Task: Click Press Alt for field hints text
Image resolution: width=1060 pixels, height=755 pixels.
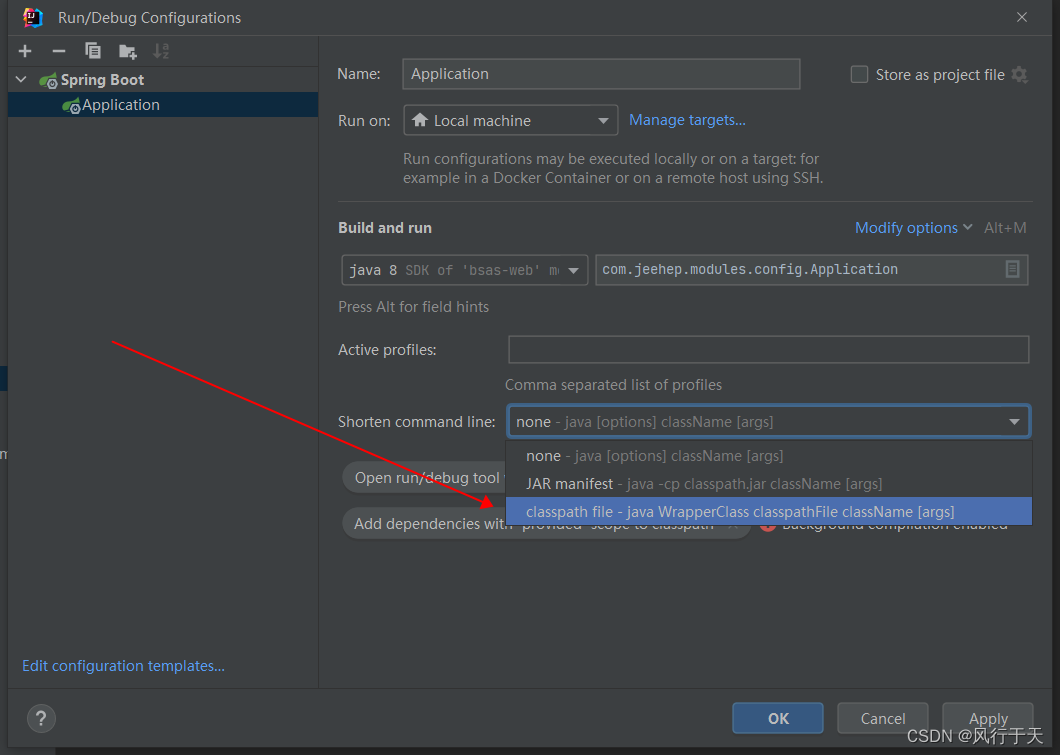Action: pos(413,307)
